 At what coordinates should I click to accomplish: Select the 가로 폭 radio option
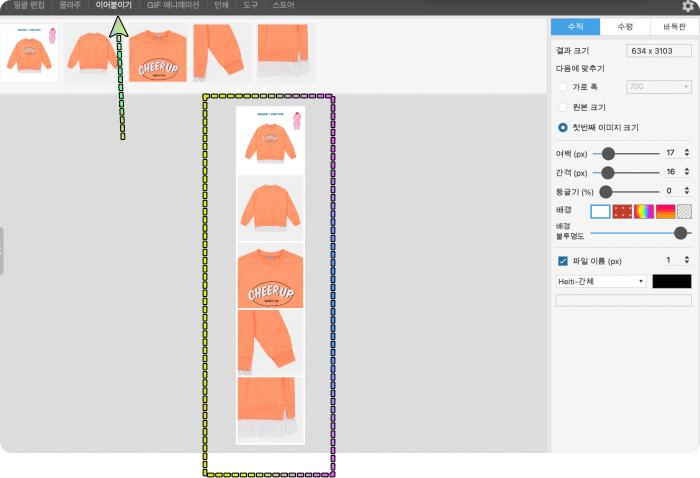pyautogui.click(x=563, y=87)
